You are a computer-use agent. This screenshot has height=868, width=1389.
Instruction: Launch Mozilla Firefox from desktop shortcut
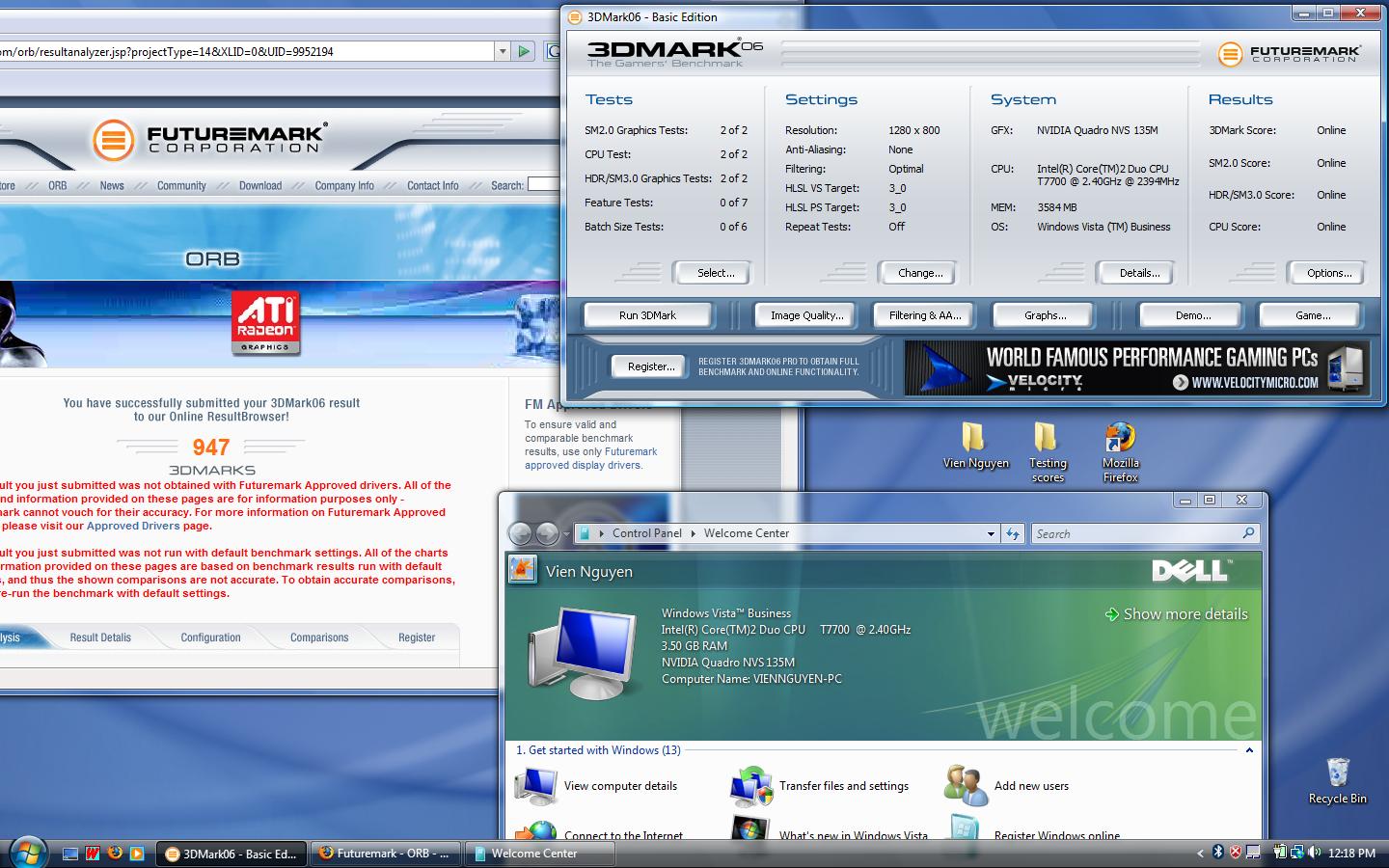pyautogui.click(x=1120, y=451)
